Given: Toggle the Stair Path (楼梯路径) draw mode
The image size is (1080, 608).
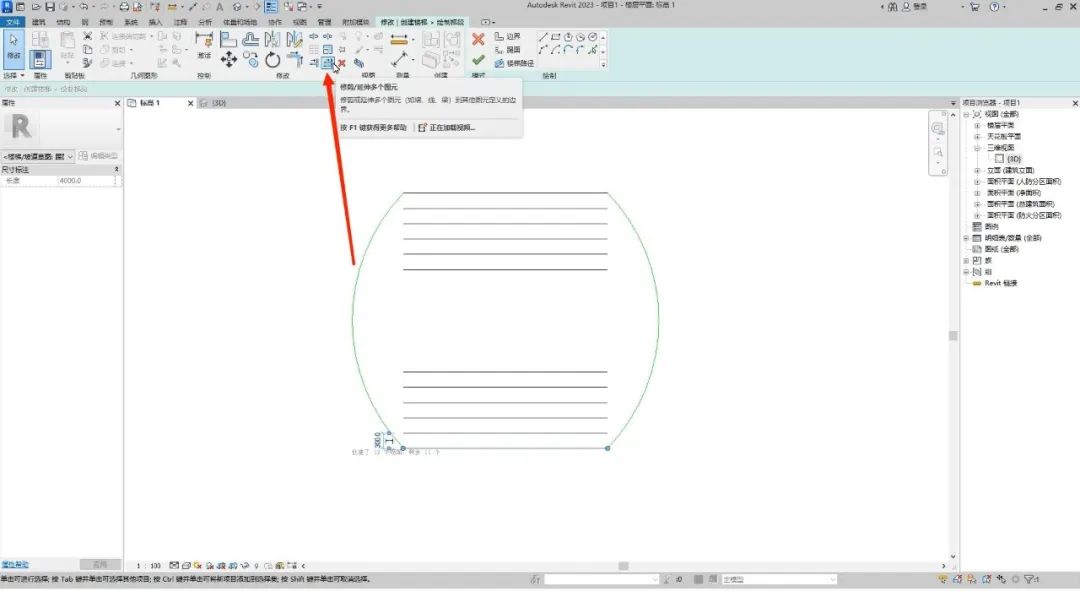Looking at the screenshot, I should pos(514,63).
